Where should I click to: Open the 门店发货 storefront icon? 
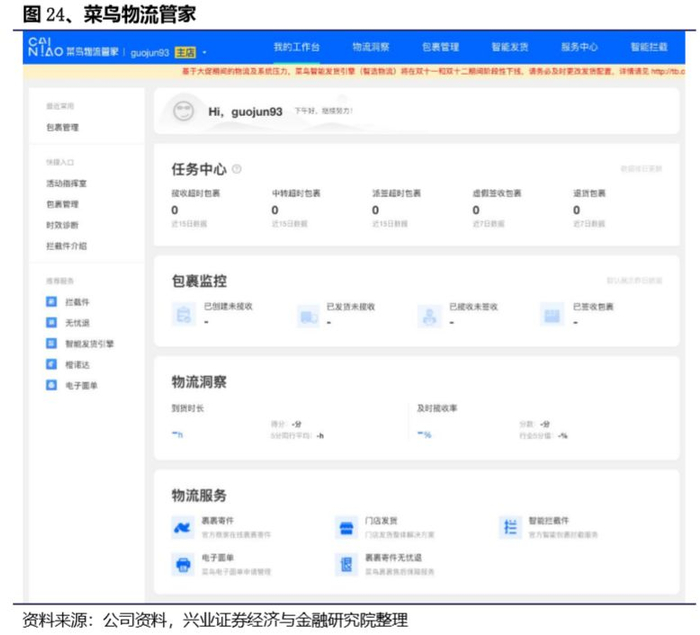346,527
